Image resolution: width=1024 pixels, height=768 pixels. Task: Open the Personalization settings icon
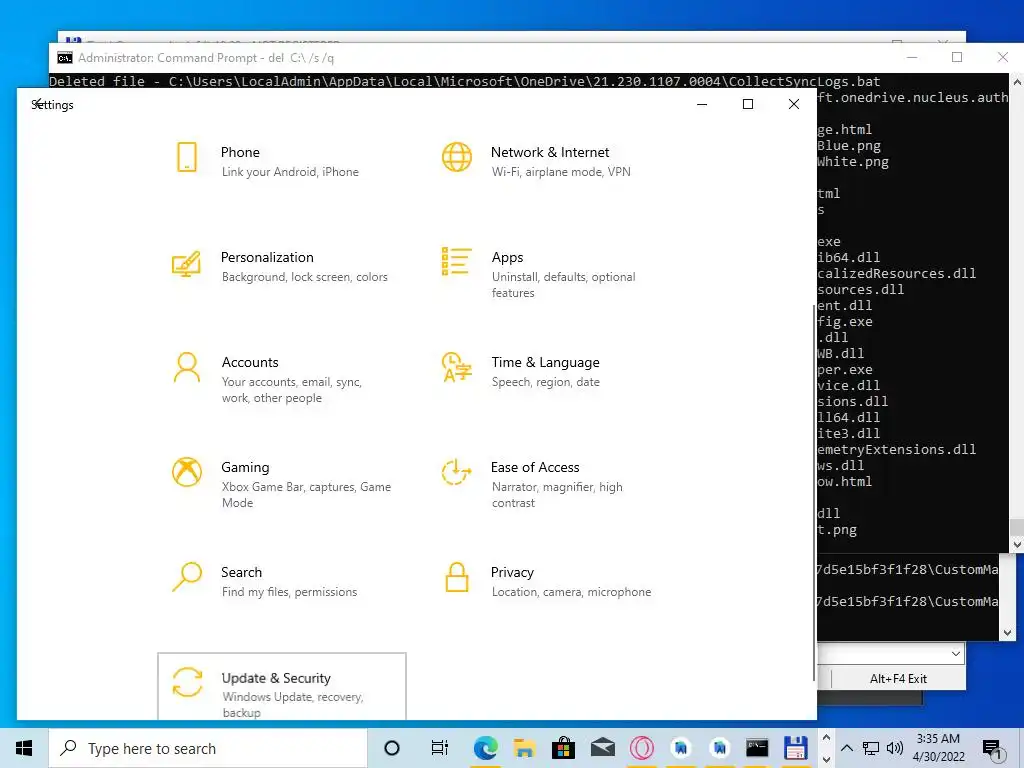point(186,264)
